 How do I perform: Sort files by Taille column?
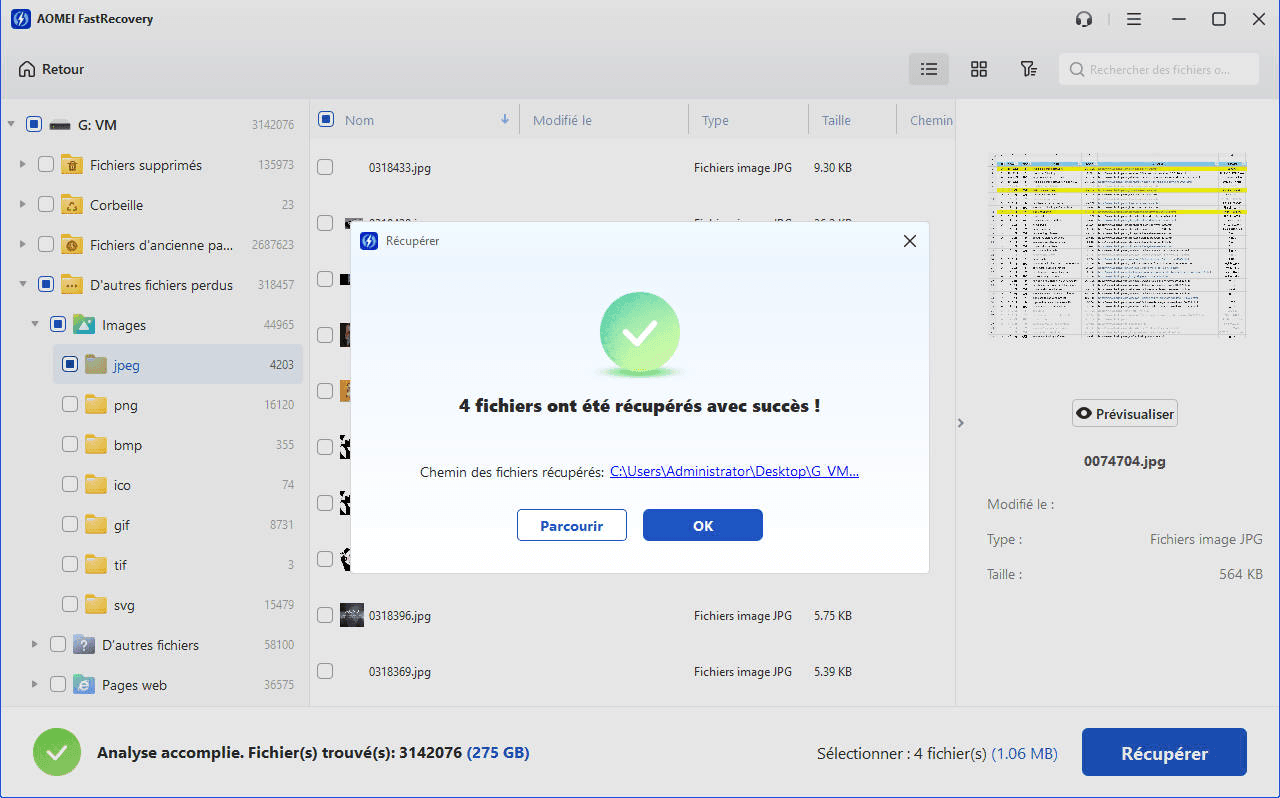point(836,120)
